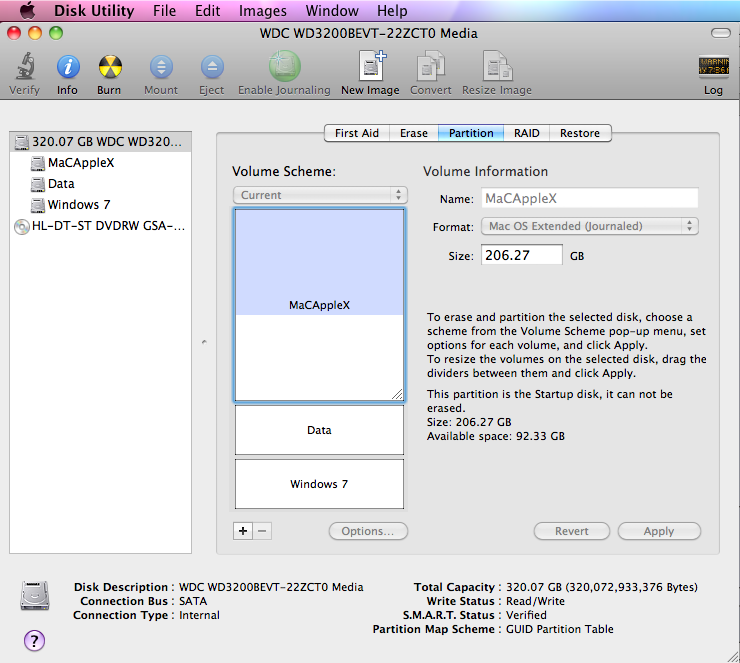Click the Burn radiation icon

click(x=110, y=67)
